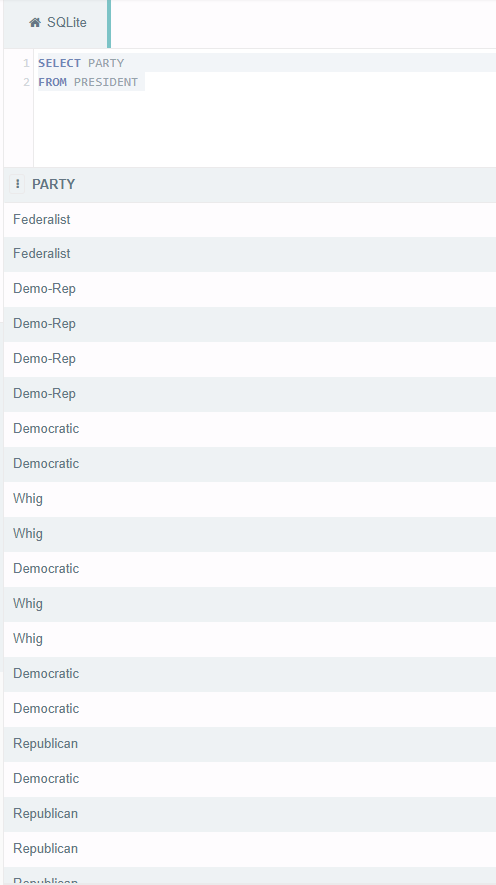Select Republican row between two Democratic rows
The image size is (496, 885).
[x=250, y=744]
